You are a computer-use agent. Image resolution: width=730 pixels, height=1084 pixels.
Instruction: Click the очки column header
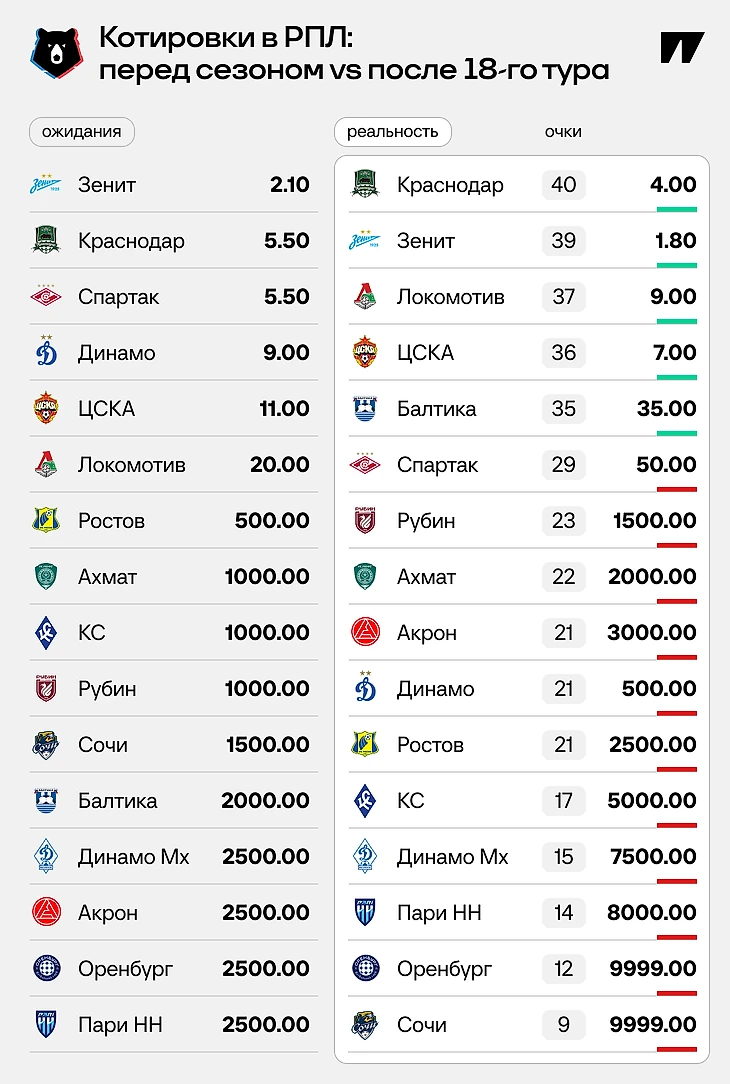coord(563,132)
